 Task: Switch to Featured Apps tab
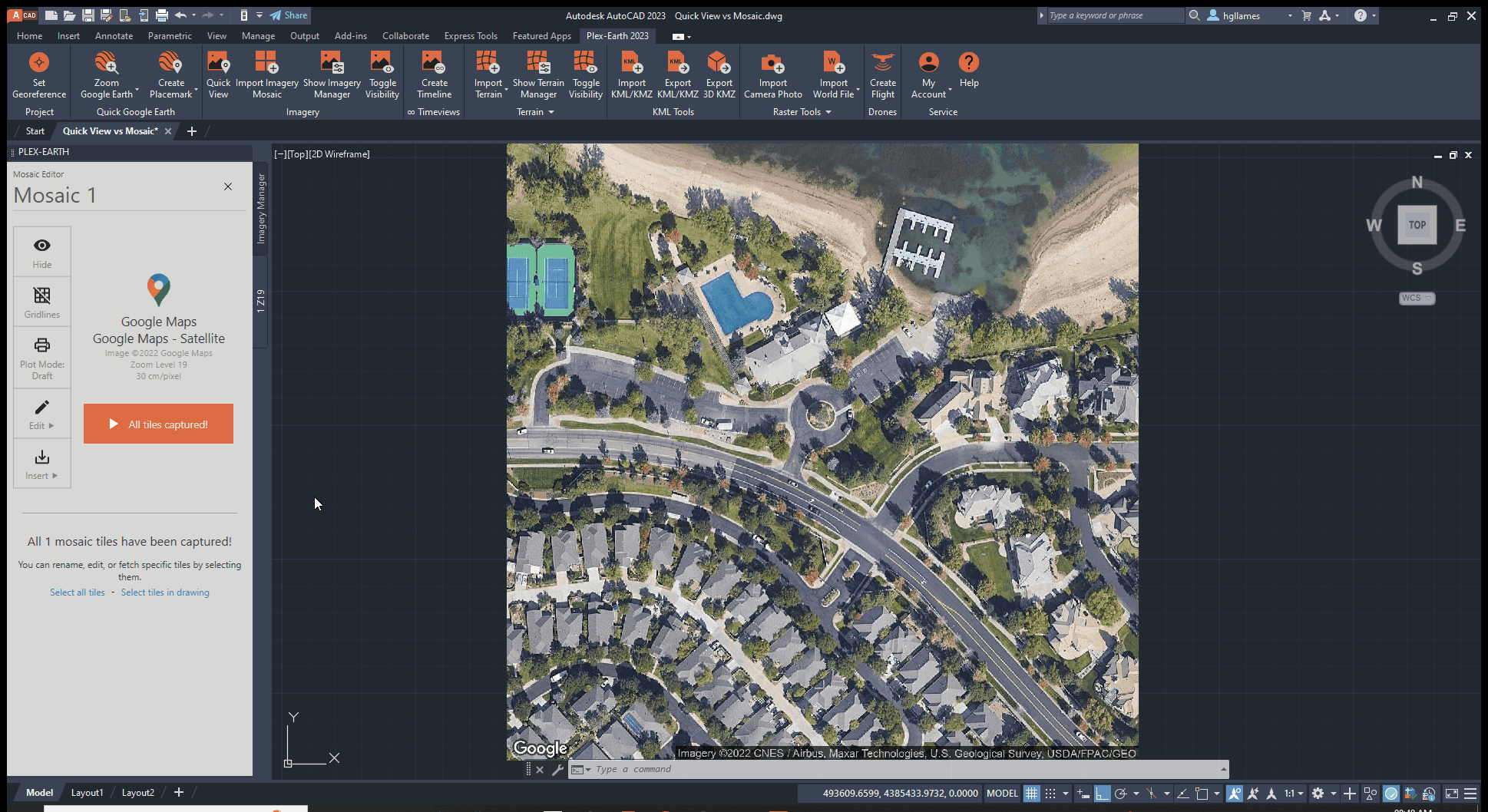542,36
